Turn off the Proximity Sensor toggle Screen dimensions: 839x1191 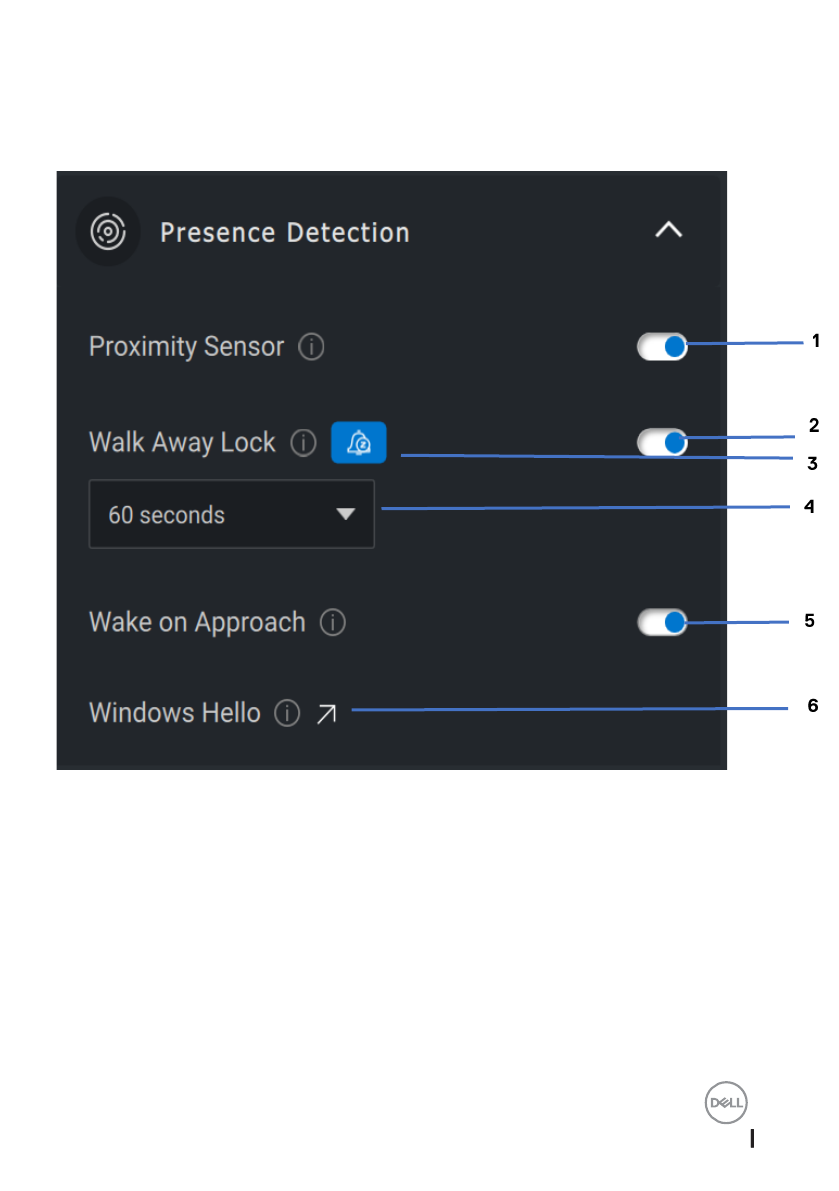pos(662,347)
